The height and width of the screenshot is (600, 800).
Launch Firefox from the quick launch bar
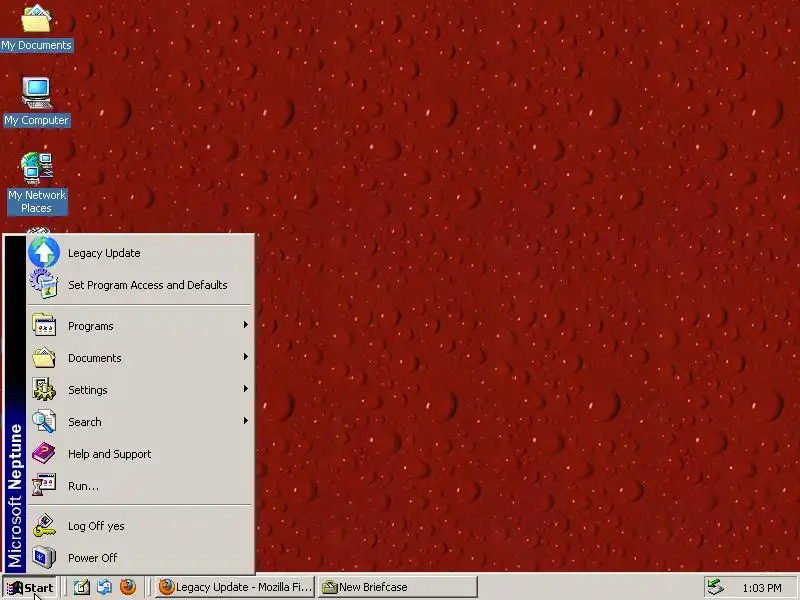(128, 587)
